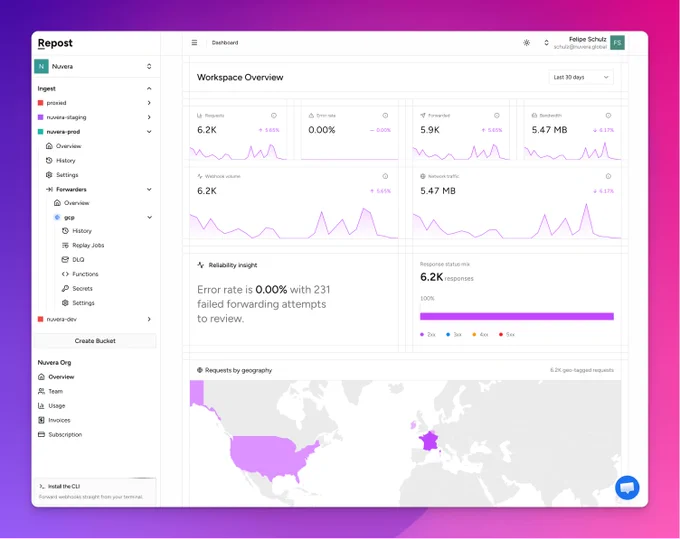
Task: Click the 2xx purple legend dot
Action: [x=422, y=334]
